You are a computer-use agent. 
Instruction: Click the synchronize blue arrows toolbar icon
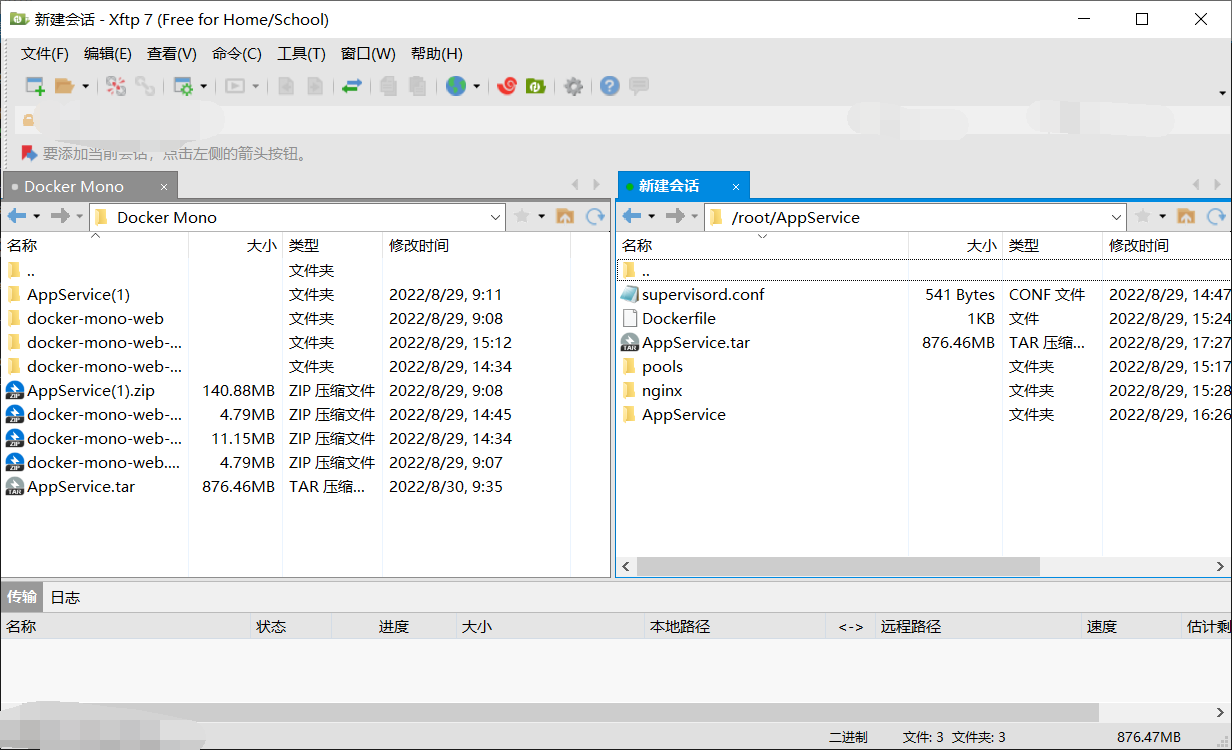(x=352, y=86)
